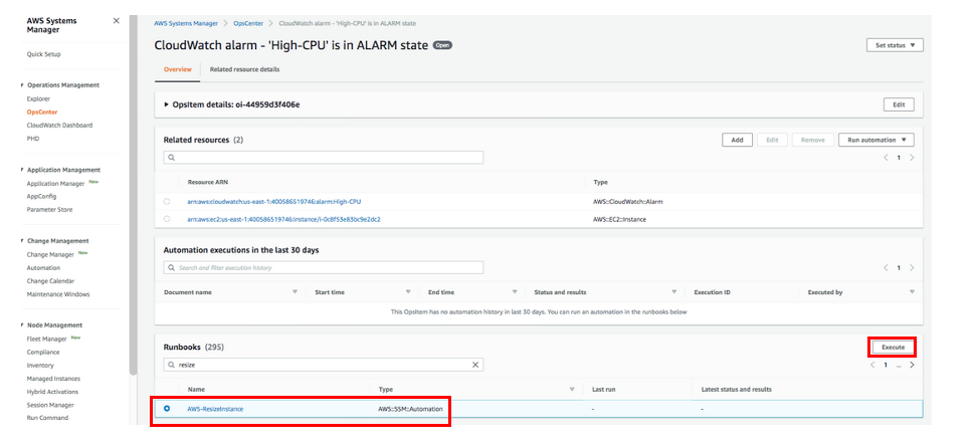Go to previous page of Runbooks
The height and width of the screenshot is (447, 977).
[x=872, y=365]
